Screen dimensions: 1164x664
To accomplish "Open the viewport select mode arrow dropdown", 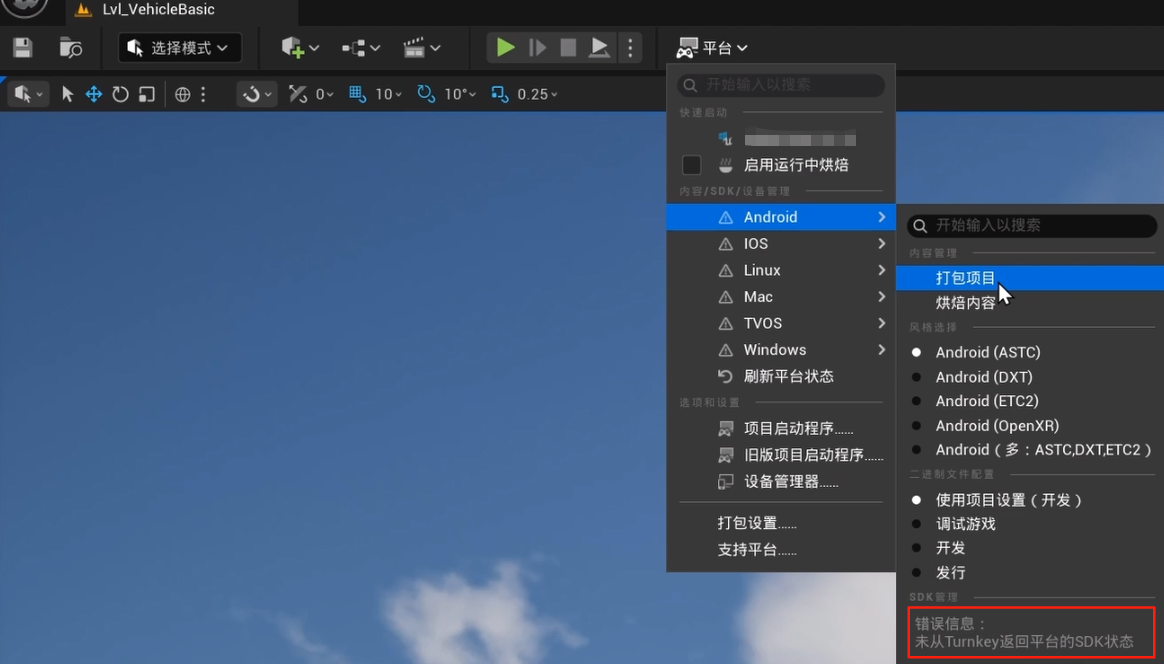I will click(x=28, y=94).
